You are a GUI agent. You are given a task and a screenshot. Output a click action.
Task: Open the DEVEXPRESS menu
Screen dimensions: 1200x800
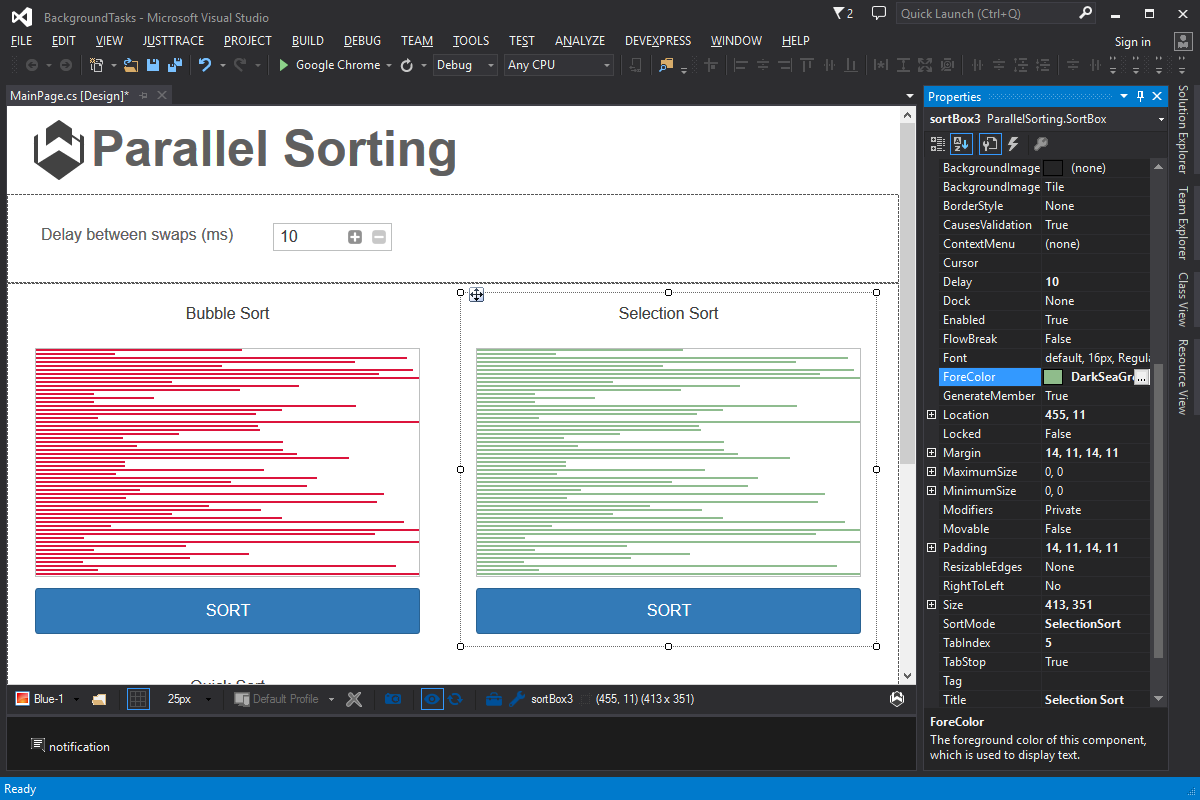[658, 41]
